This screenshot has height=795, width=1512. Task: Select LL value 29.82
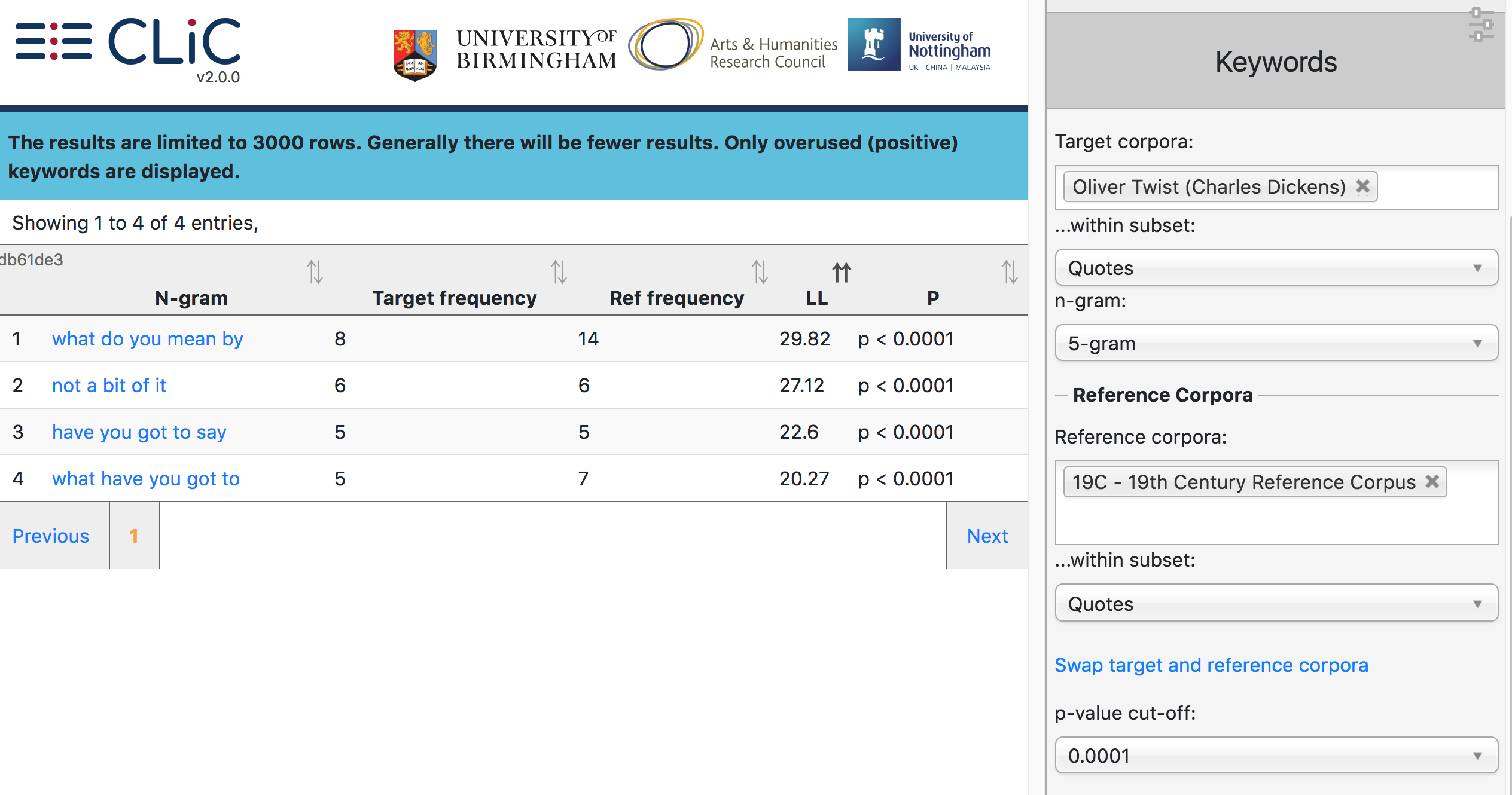point(804,339)
